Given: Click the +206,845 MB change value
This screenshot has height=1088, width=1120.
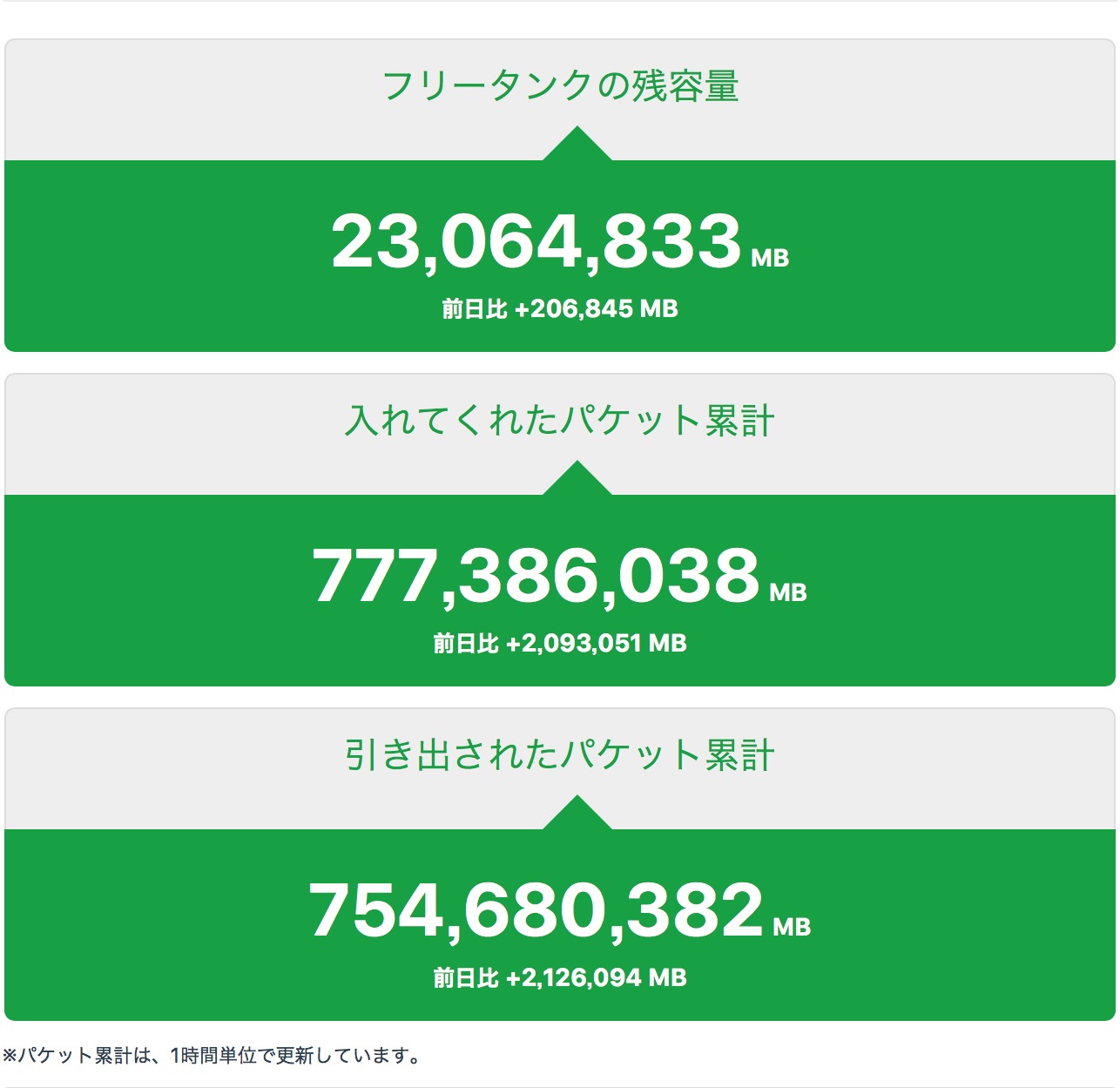Looking at the screenshot, I should coord(596,309).
